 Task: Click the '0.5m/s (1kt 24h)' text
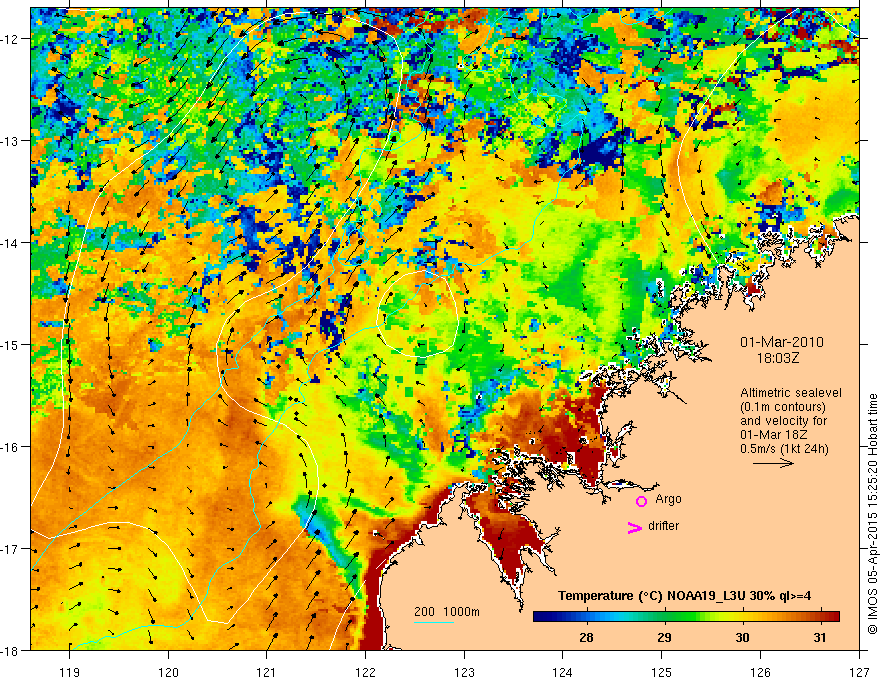tap(784, 449)
